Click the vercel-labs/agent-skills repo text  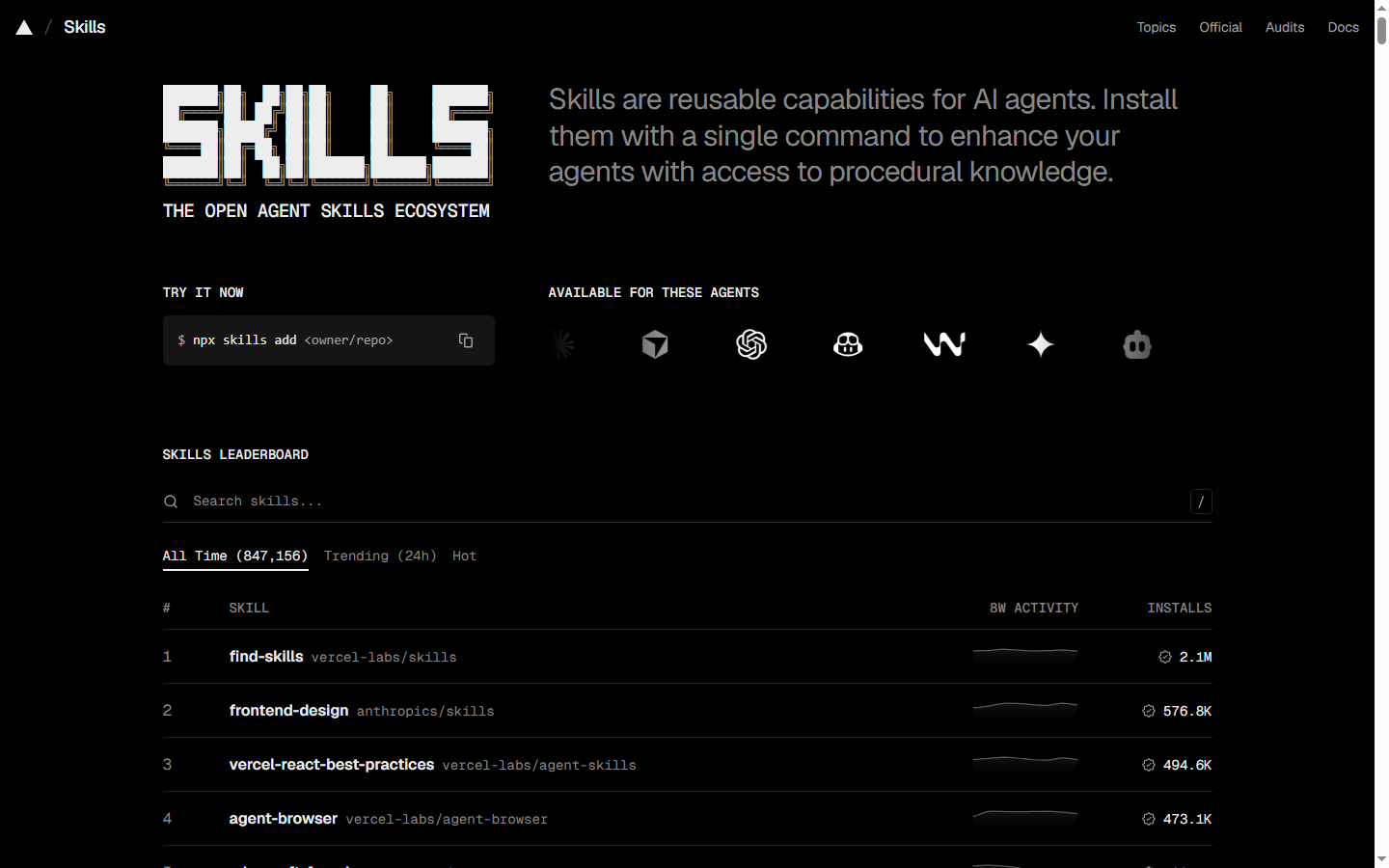point(539,766)
